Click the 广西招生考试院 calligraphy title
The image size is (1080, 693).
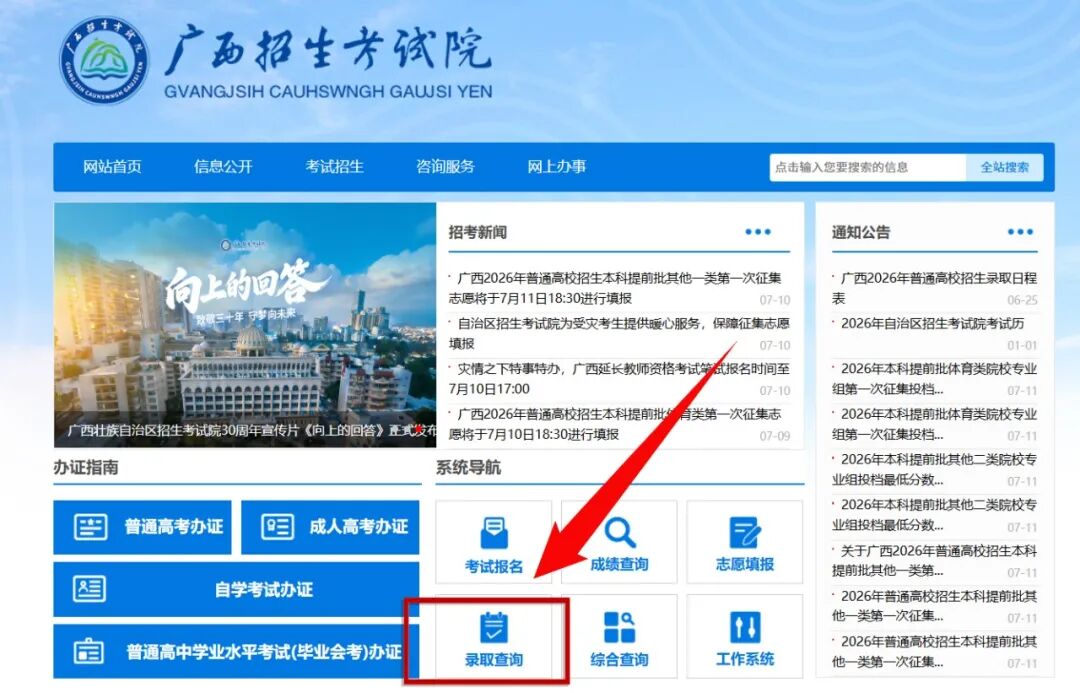328,50
